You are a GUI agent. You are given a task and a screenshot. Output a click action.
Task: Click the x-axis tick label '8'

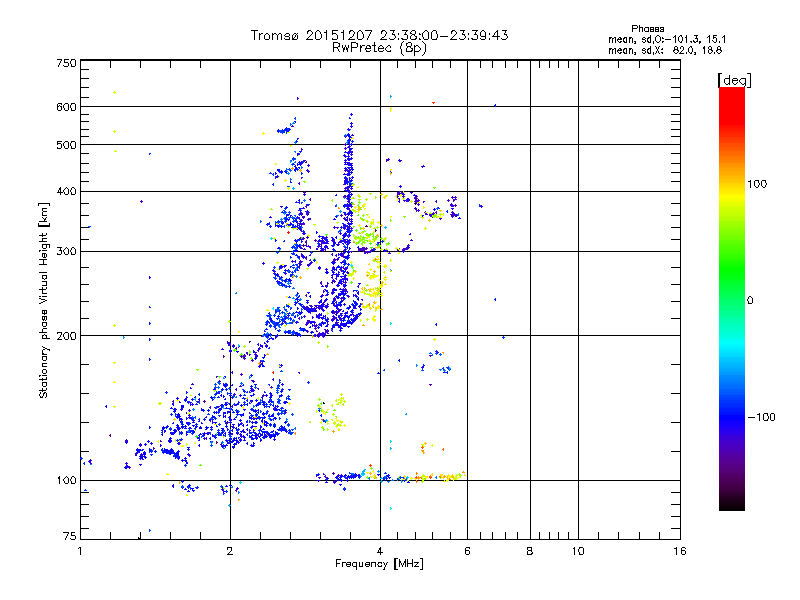[530, 551]
